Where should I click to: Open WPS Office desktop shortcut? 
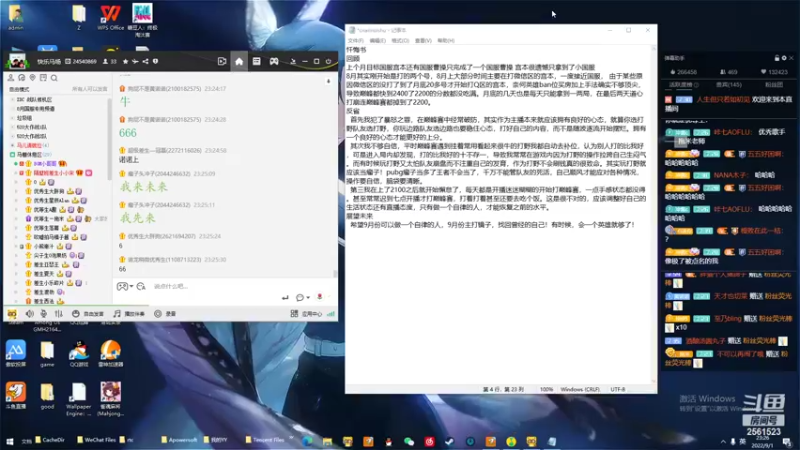(110, 17)
